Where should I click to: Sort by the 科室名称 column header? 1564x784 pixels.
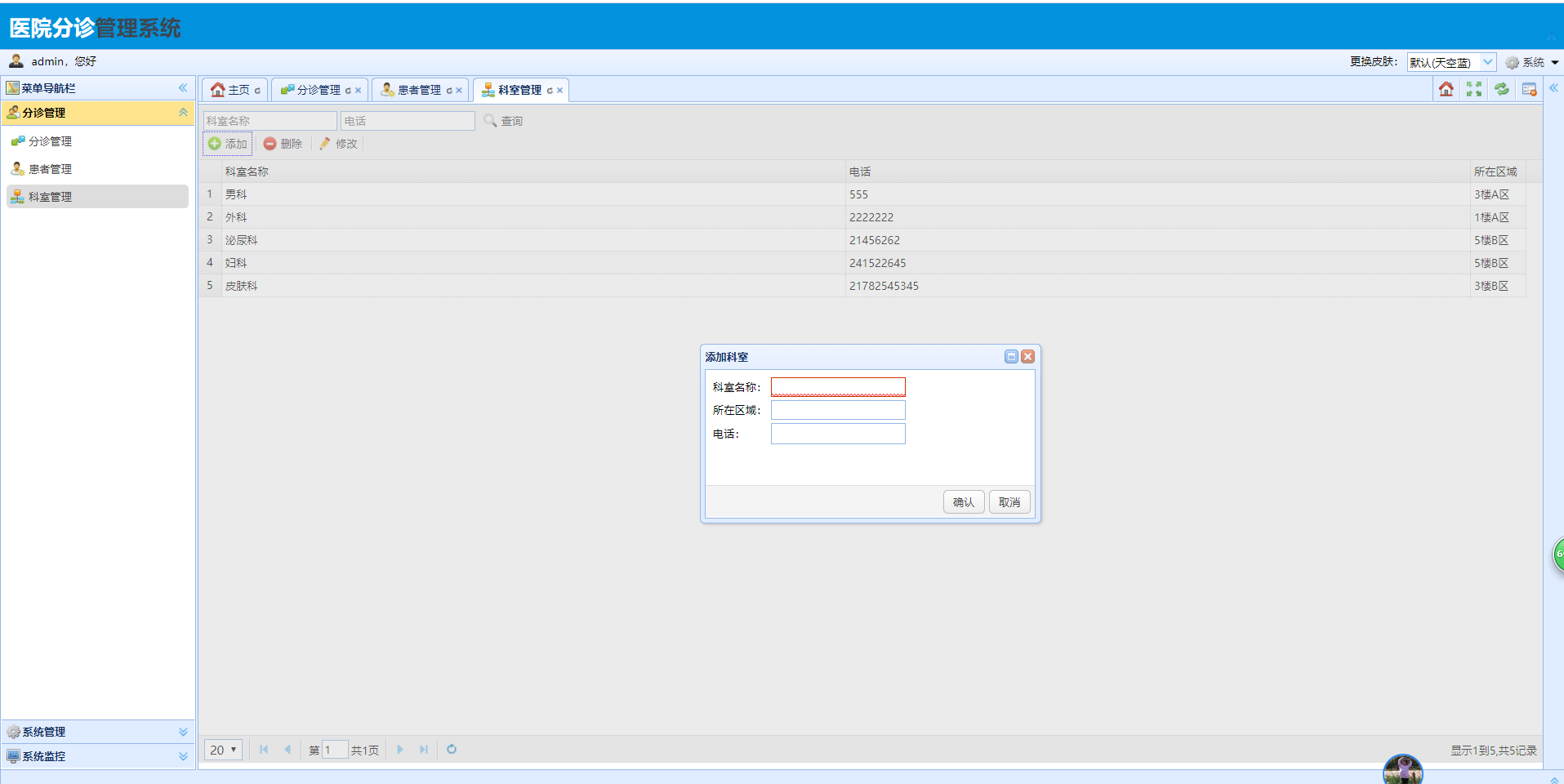(533, 171)
